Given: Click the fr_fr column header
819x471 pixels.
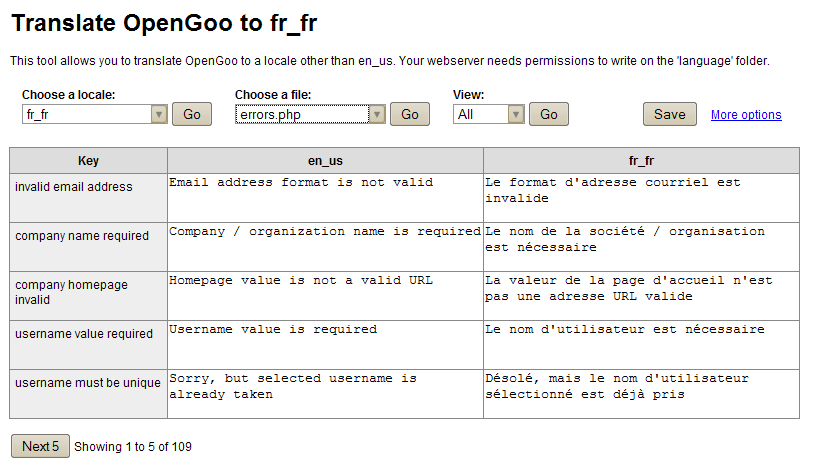Looking at the screenshot, I should tap(641, 160).
